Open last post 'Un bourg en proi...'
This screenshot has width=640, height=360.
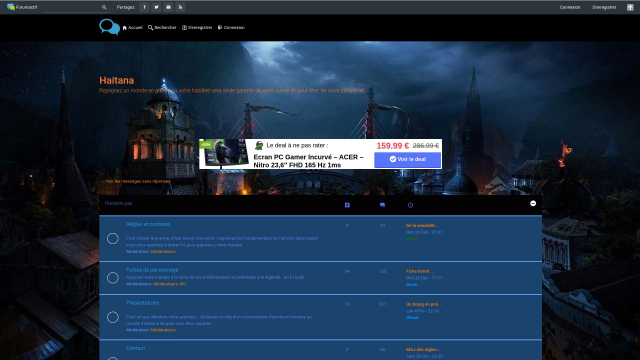tap(424, 304)
